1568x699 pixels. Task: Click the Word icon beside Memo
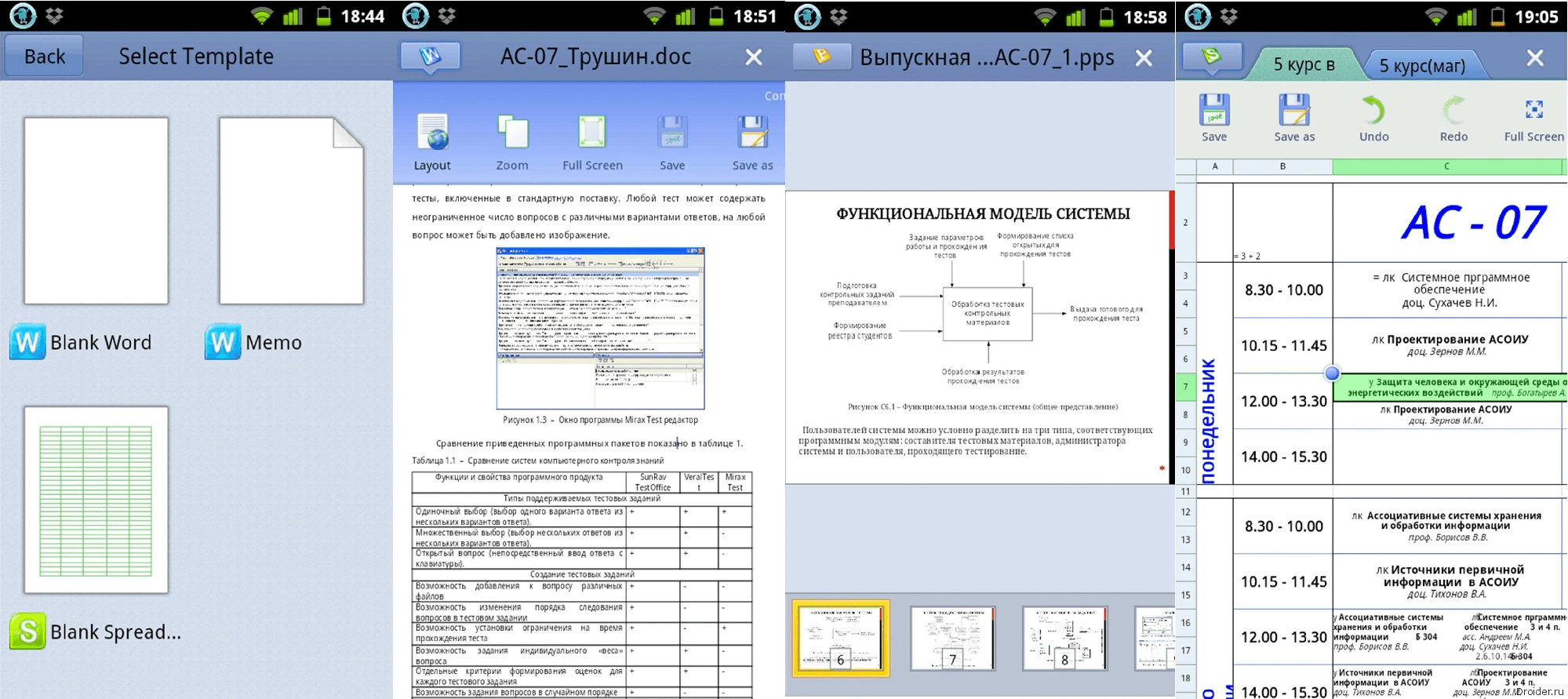tap(223, 342)
